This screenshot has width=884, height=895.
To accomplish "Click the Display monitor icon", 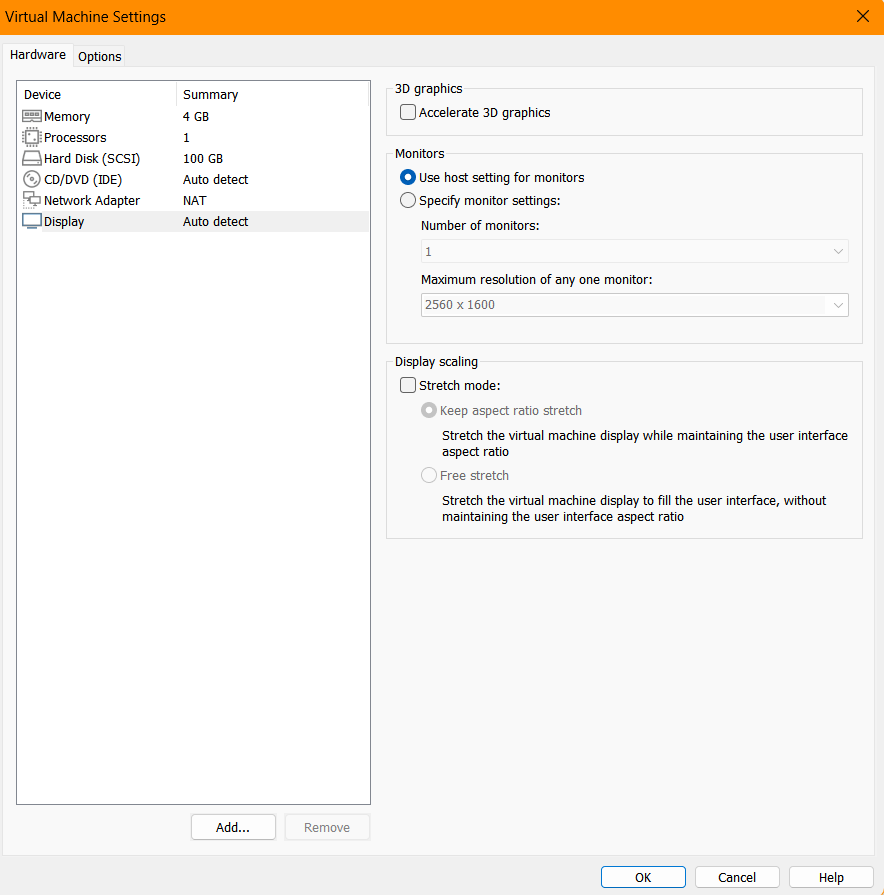I will [31, 221].
